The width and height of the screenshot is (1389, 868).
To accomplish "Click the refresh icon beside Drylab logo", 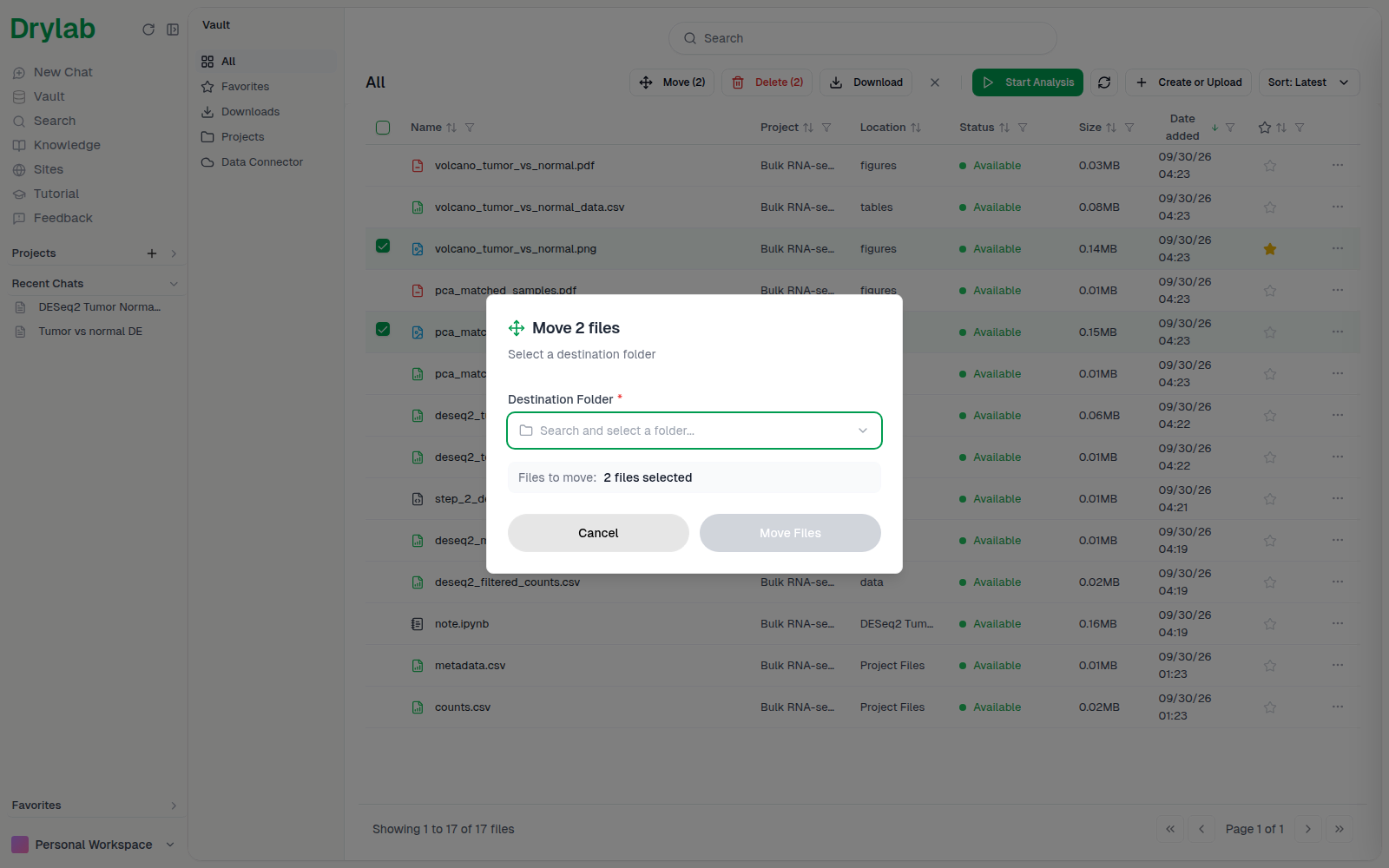I will pos(148,30).
